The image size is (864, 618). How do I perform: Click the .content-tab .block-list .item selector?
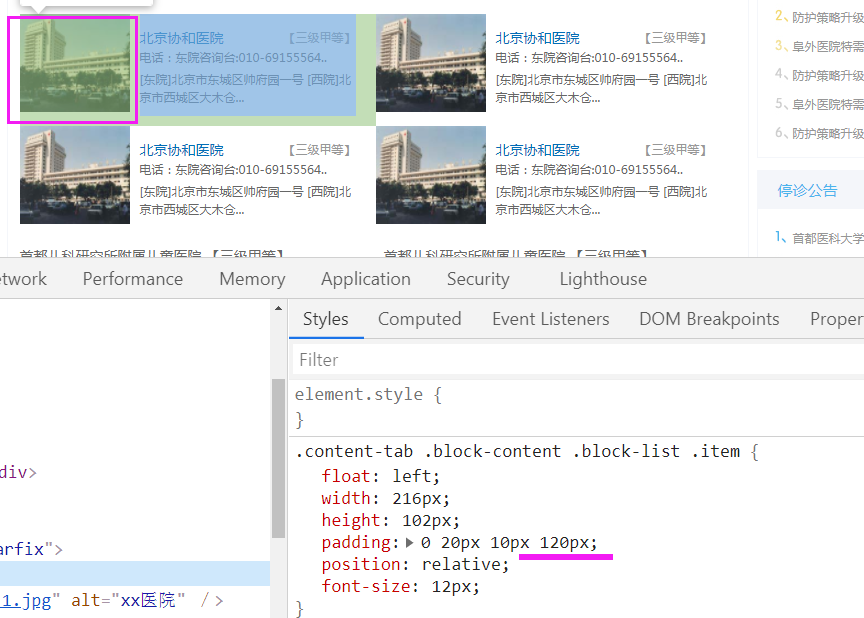520,451
